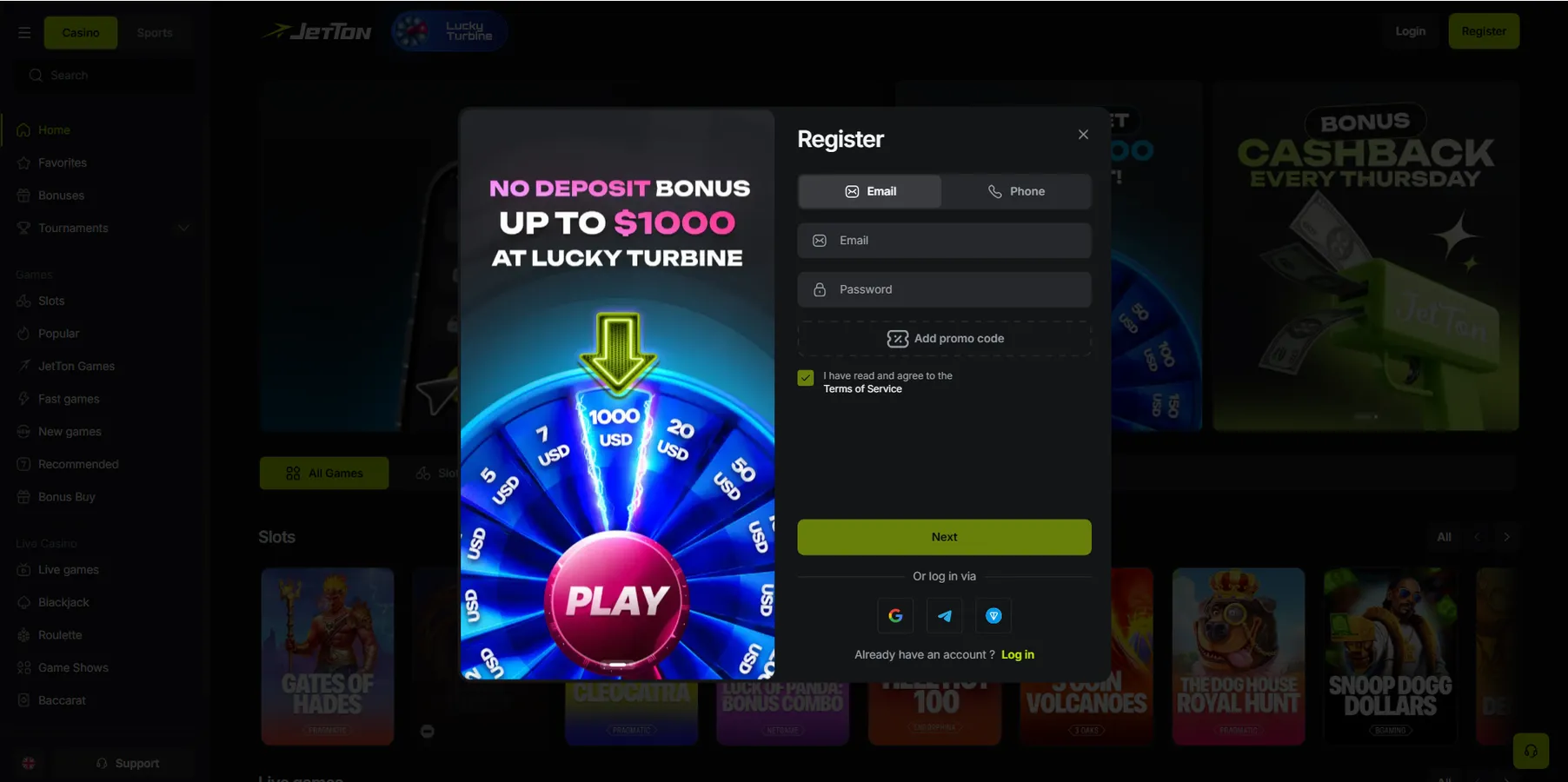
Task: Click the next slots carousel arrow
Action: coord(1506,537)
